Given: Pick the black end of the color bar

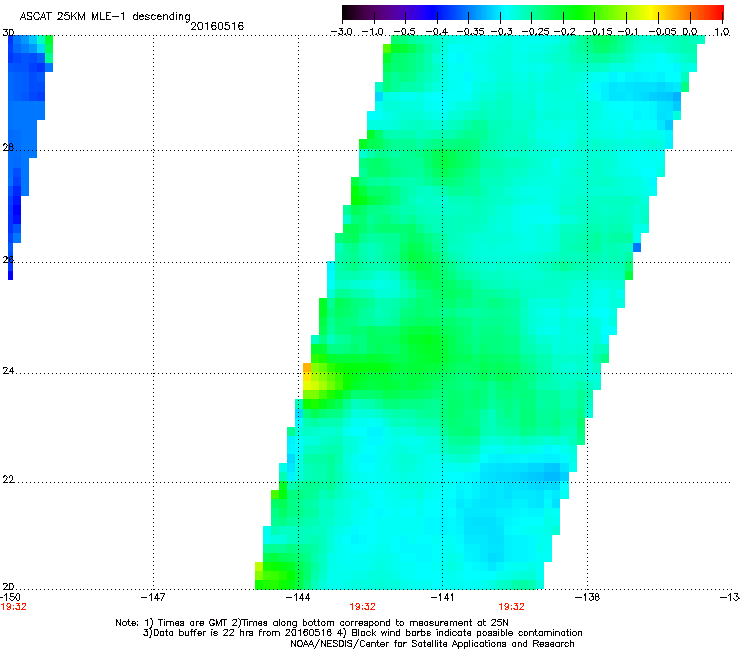Looking at the screenshot, I should pyautogui.click(x=348, y=12).
